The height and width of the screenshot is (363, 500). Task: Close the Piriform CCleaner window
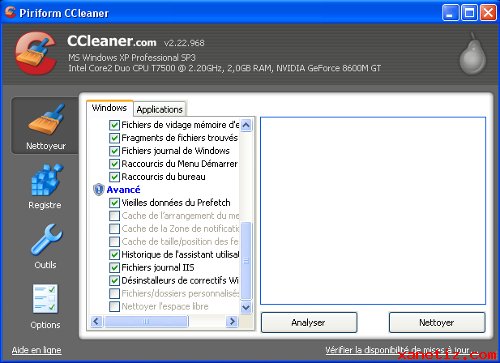[488, 13]
